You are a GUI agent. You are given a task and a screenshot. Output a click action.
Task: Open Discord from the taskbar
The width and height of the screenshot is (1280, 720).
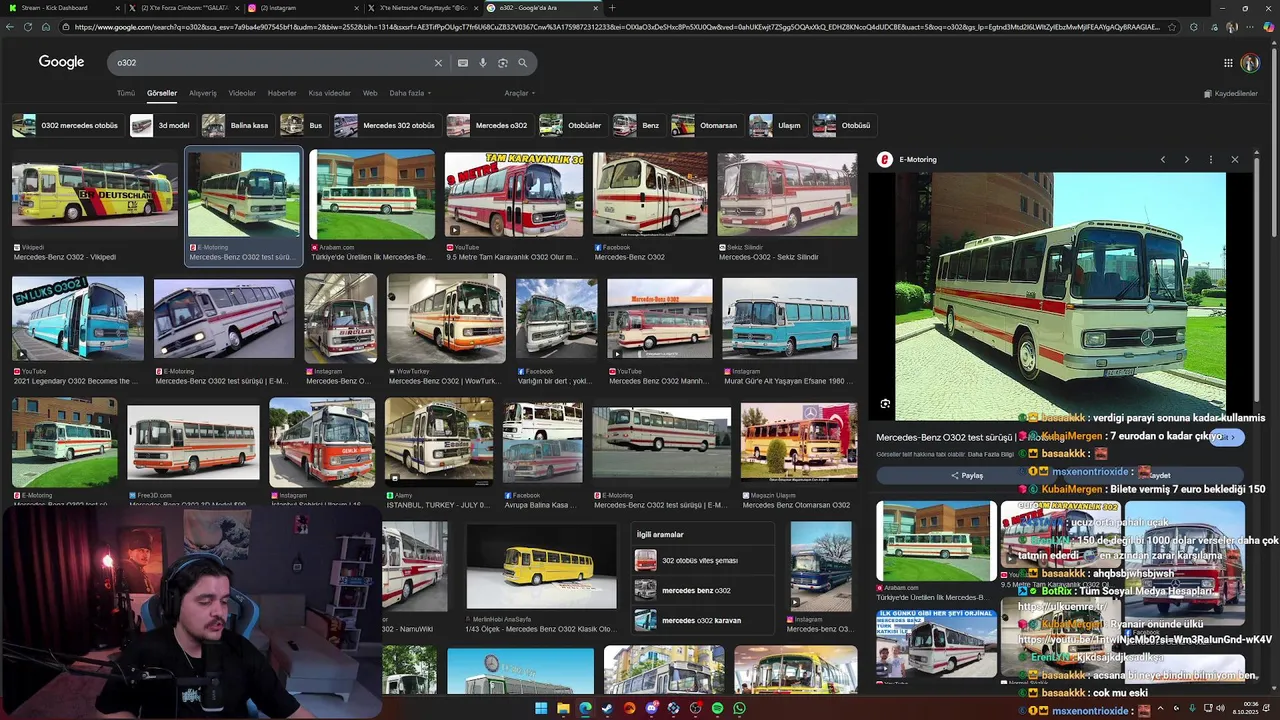651,708
